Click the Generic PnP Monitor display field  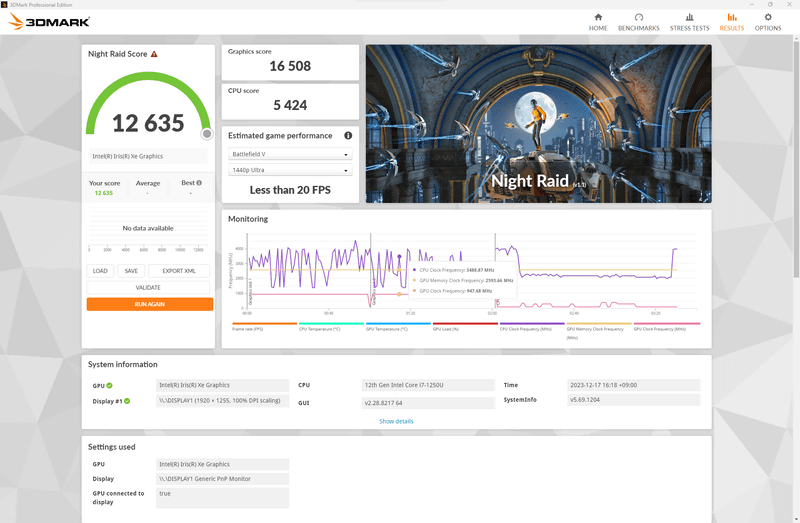tap(222, 479)
